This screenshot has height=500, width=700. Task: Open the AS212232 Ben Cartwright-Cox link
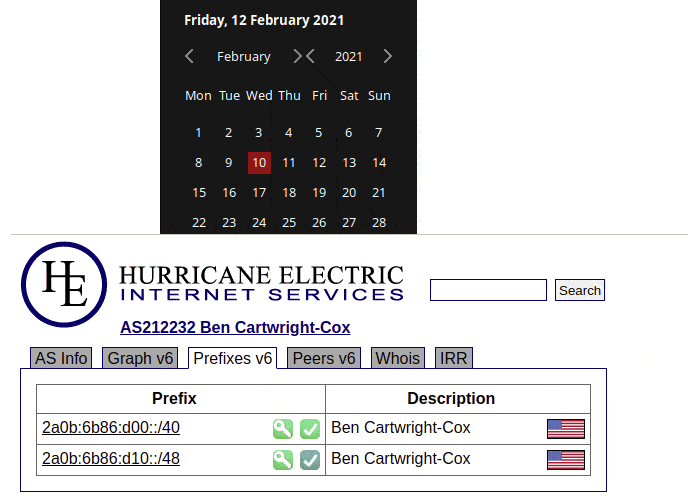235,327
